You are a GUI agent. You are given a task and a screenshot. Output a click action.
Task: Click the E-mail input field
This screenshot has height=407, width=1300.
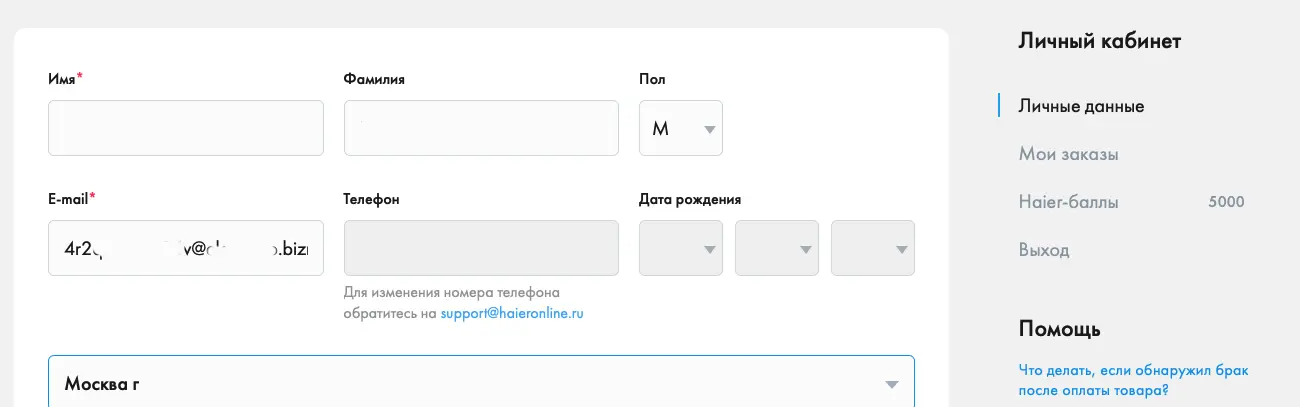click(186, 248)
